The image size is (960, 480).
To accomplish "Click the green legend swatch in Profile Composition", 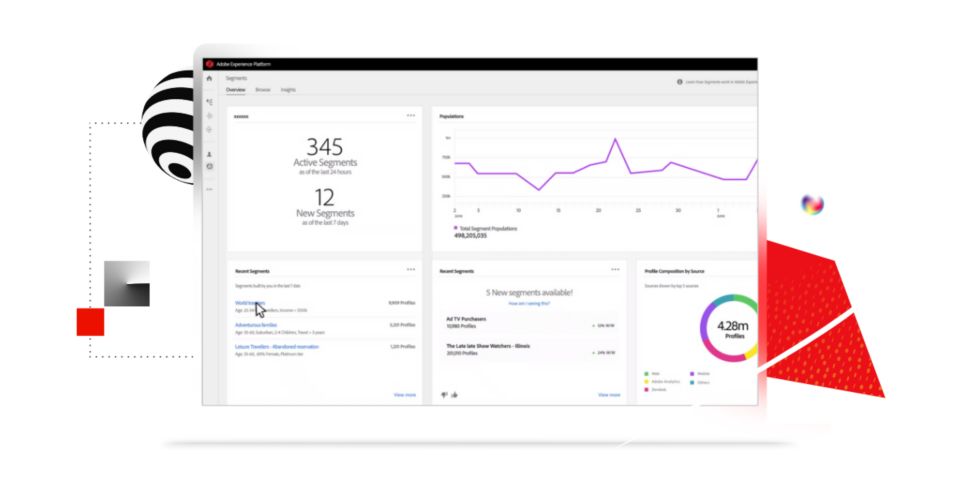I will click(x=647, y=373).
